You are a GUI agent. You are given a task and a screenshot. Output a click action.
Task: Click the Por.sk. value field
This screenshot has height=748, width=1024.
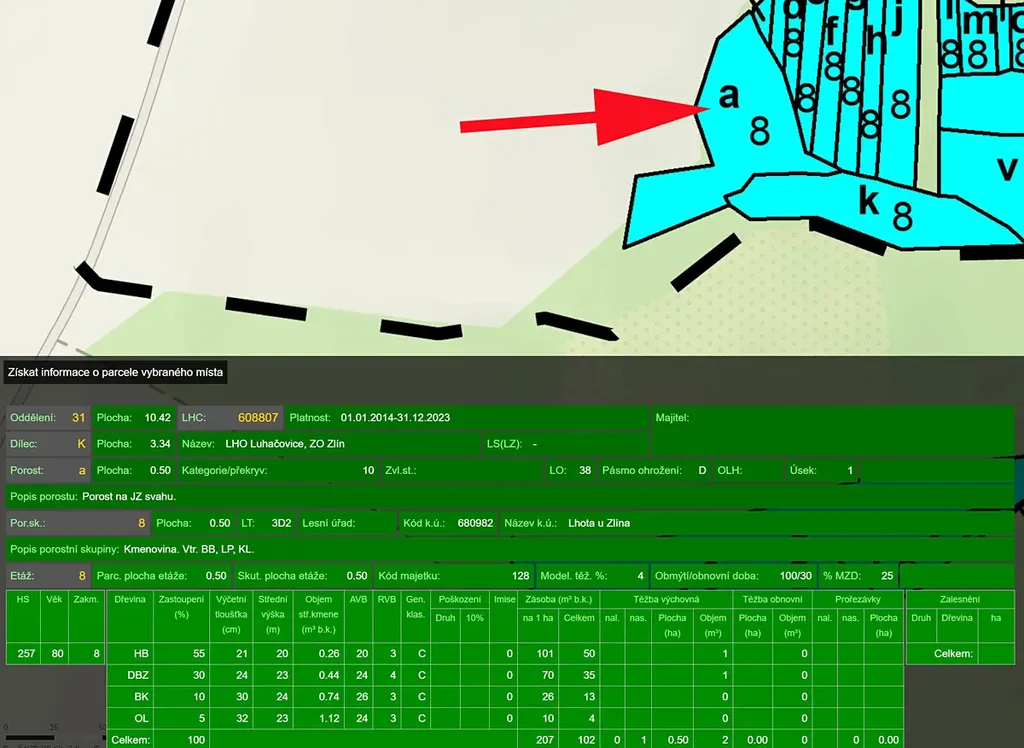[x=141, y=522]
